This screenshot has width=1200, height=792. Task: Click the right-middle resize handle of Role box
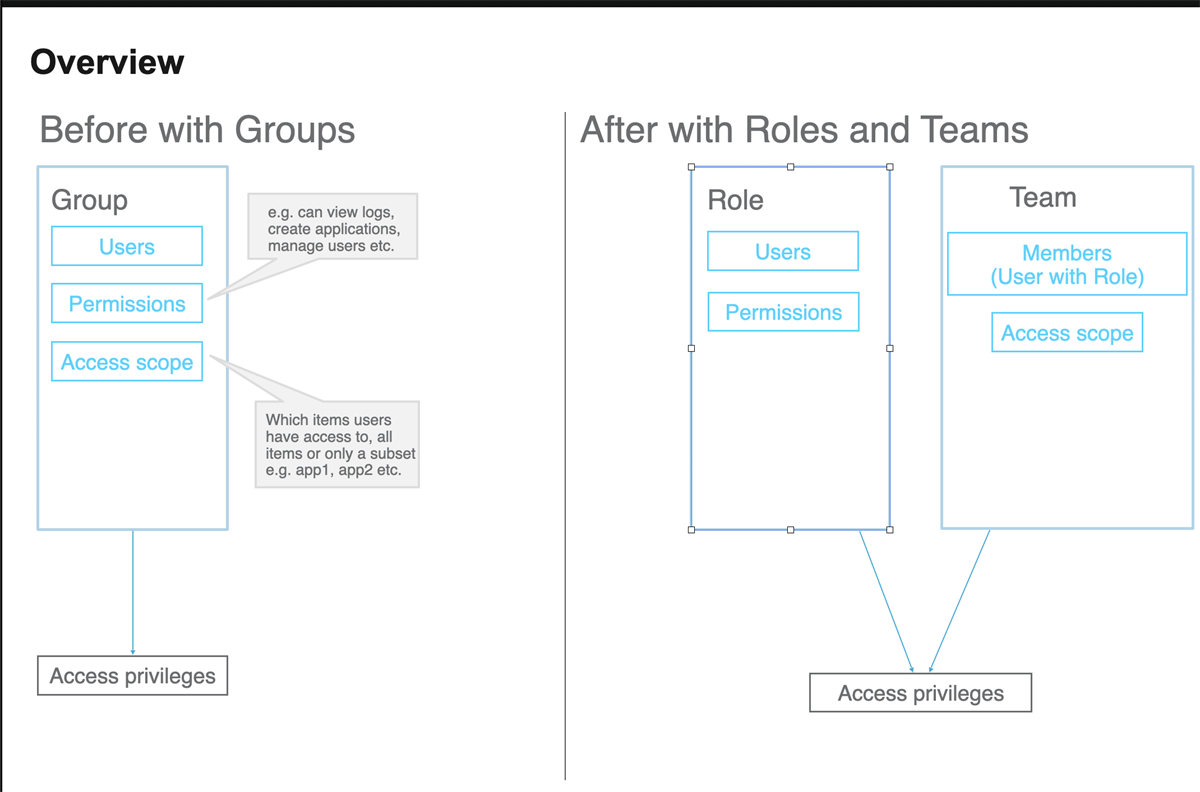(890, 348)
